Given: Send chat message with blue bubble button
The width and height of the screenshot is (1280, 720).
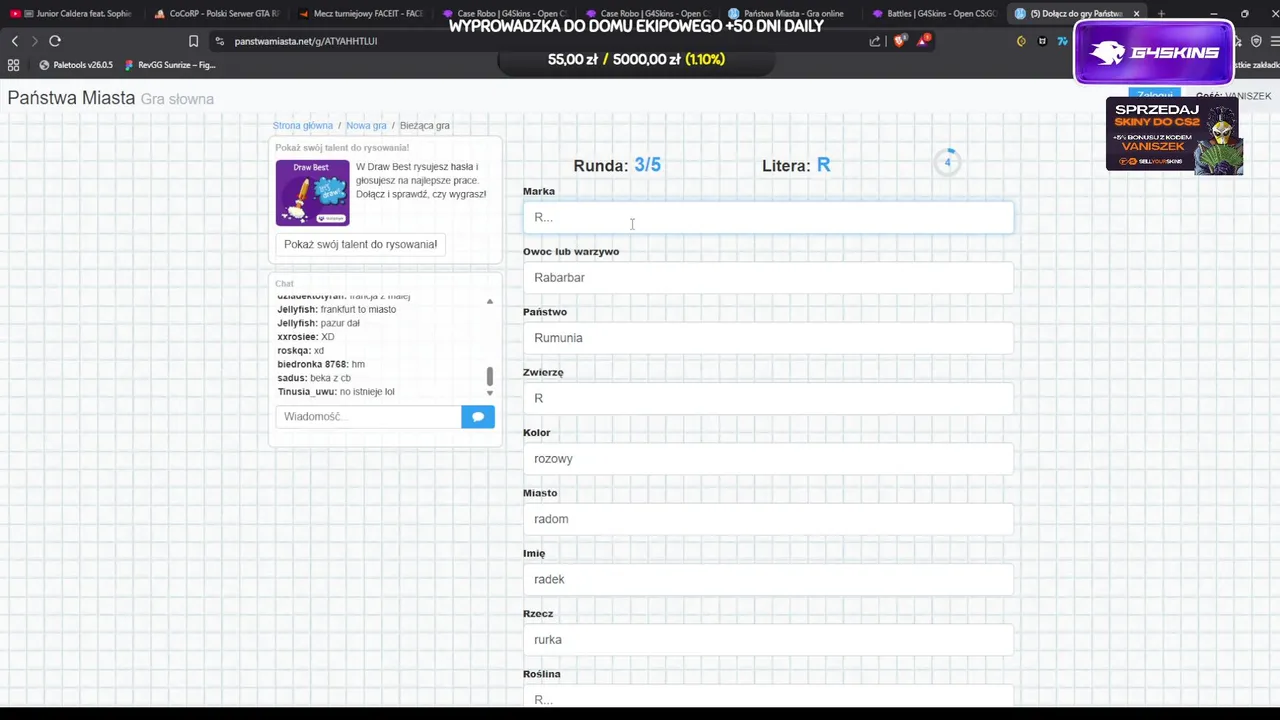Looking at the screenshot, I should click(478, 416).
